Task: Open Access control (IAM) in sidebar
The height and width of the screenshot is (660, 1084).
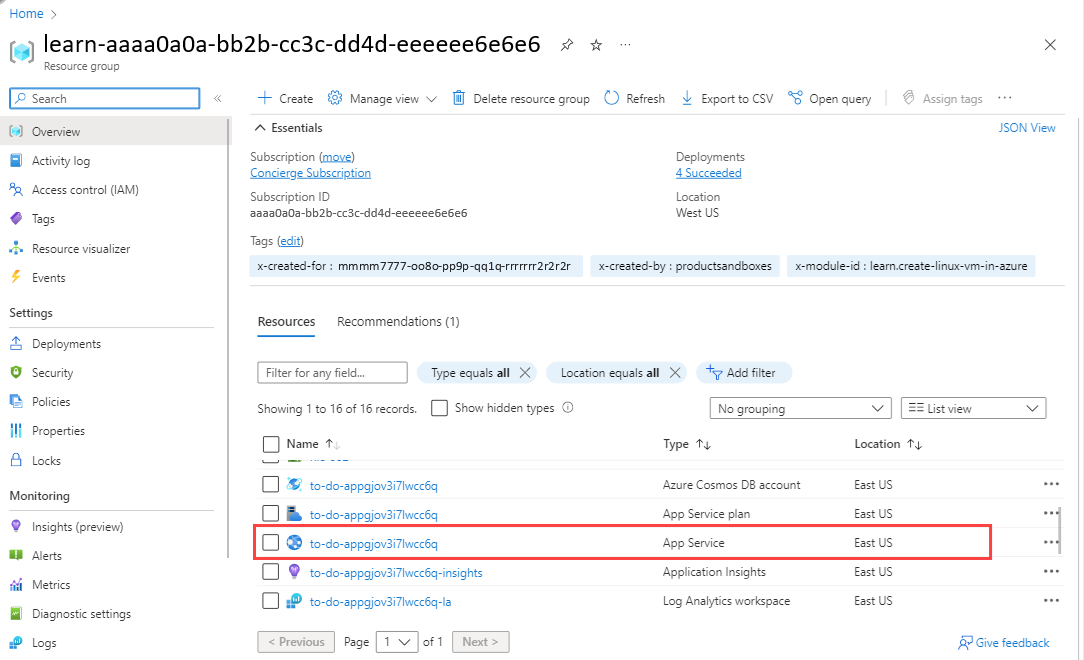Action: 85,189
